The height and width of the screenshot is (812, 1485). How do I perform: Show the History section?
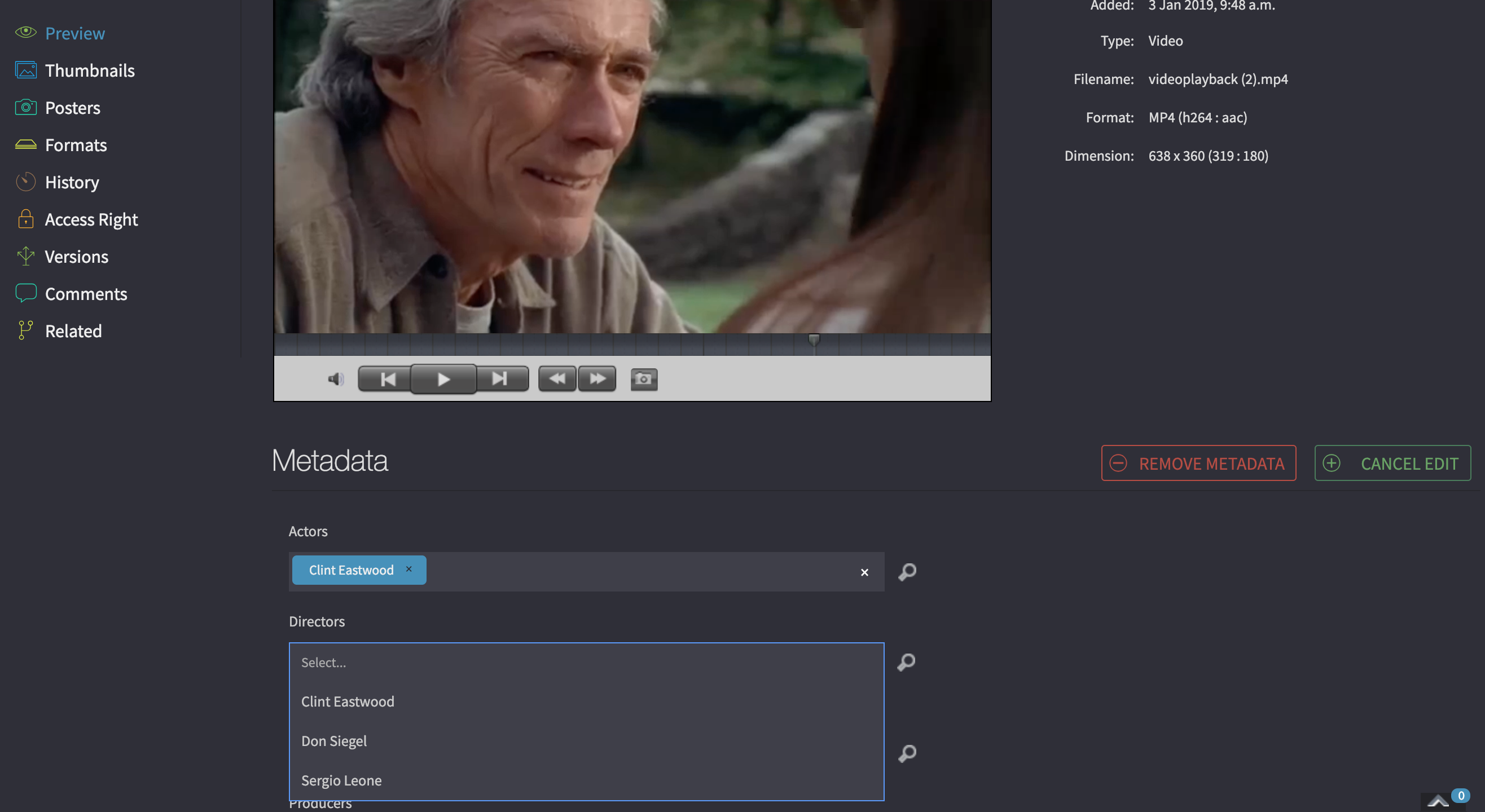[72, 182]
